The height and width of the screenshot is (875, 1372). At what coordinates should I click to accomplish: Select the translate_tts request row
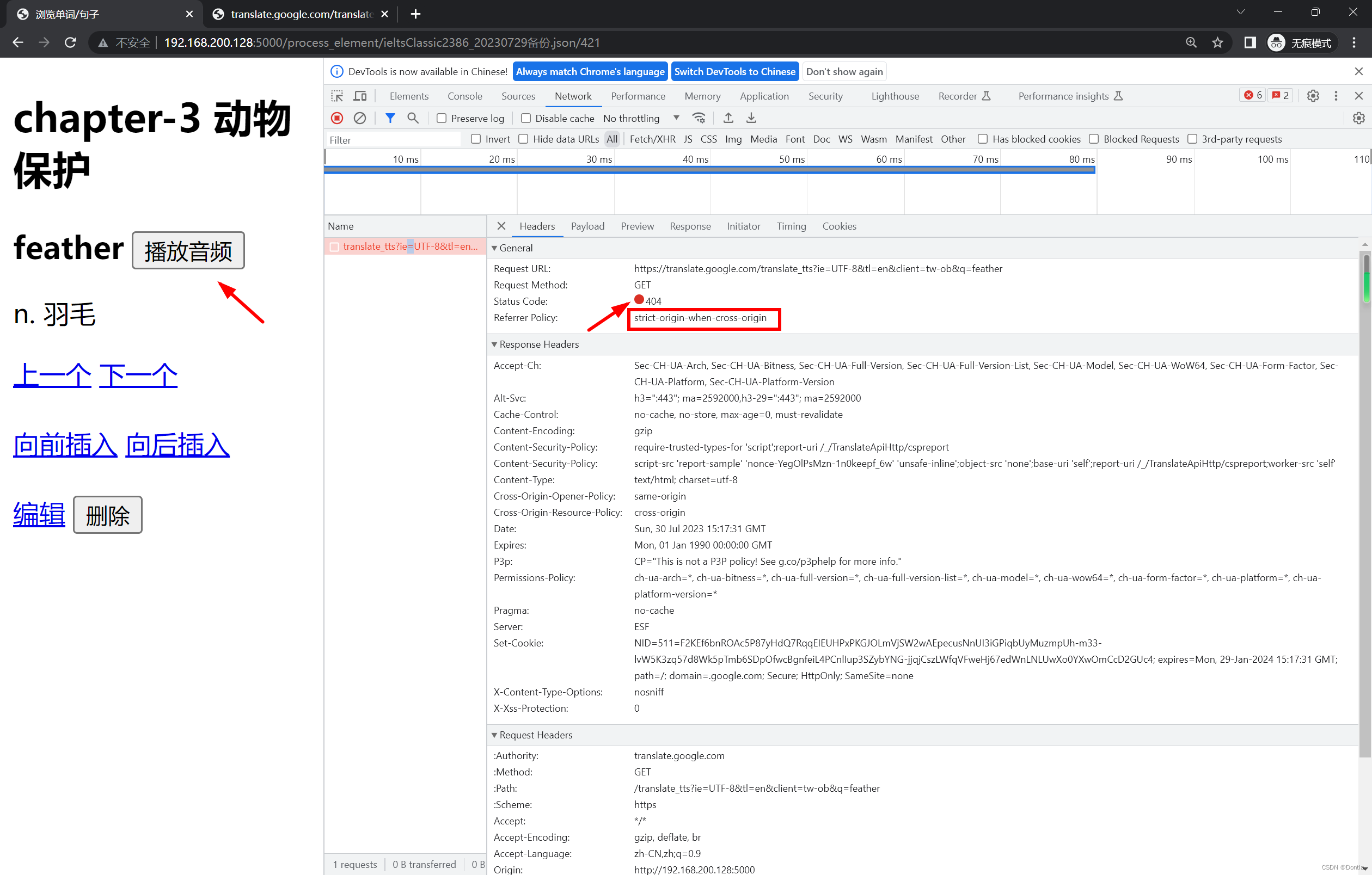tap(405, 247)
